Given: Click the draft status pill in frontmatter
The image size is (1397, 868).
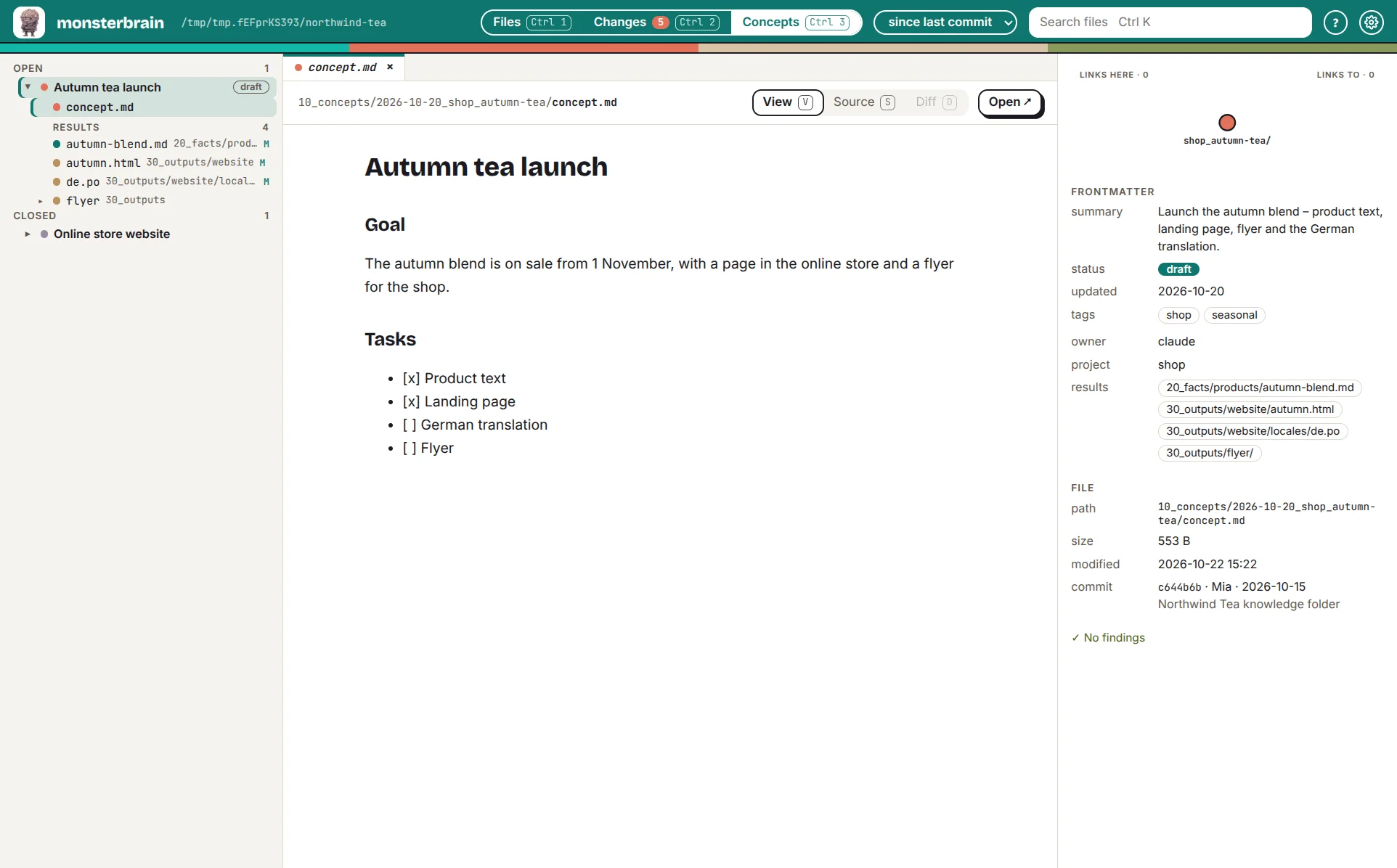Looking at the screenshot, I should pos(1178,269).
